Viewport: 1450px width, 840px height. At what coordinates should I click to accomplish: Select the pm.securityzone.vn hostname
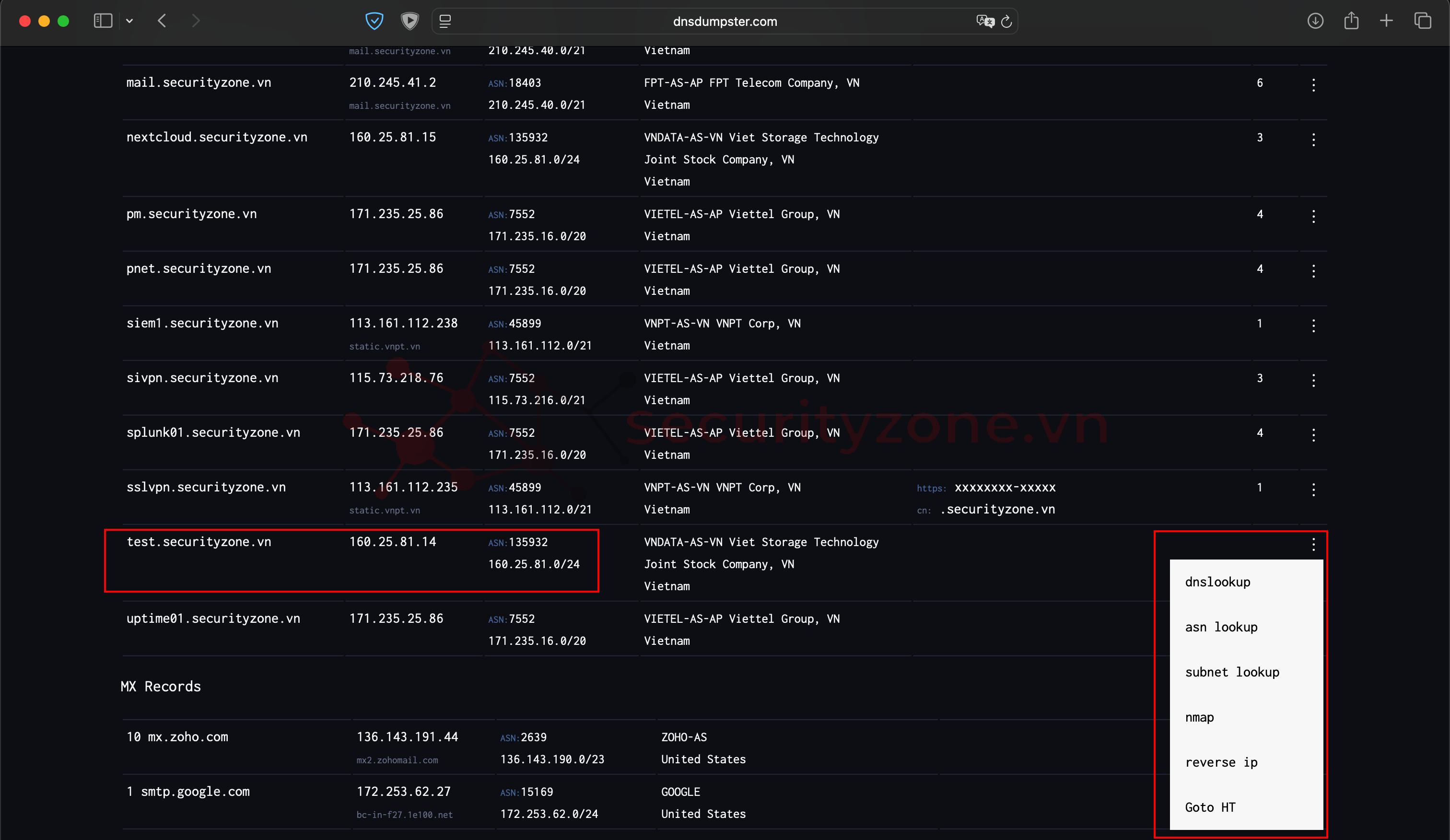[192, 214]
